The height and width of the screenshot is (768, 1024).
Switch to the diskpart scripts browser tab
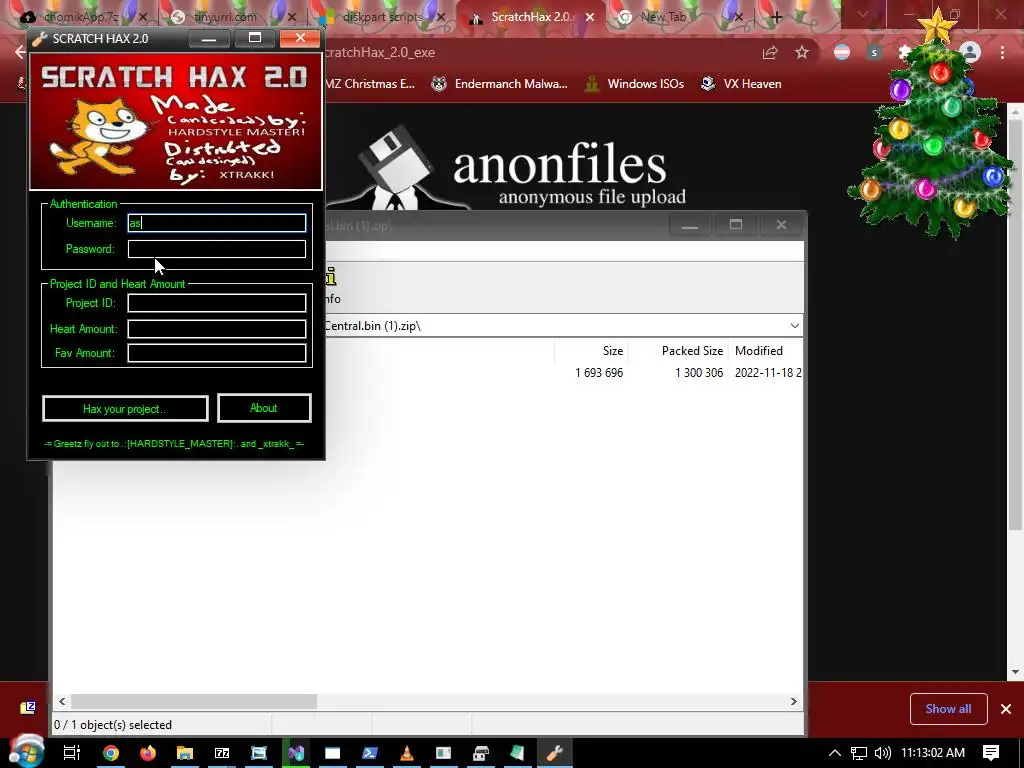coord(382,17)
